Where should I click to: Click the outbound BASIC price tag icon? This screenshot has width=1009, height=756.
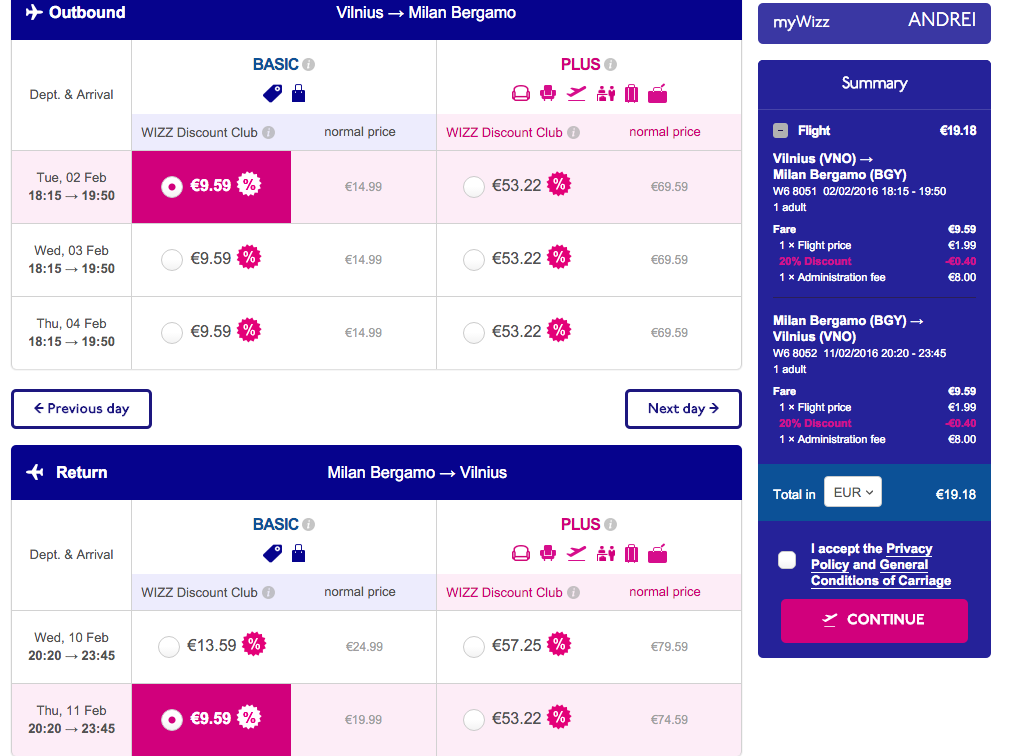click(x=272, y=94)
